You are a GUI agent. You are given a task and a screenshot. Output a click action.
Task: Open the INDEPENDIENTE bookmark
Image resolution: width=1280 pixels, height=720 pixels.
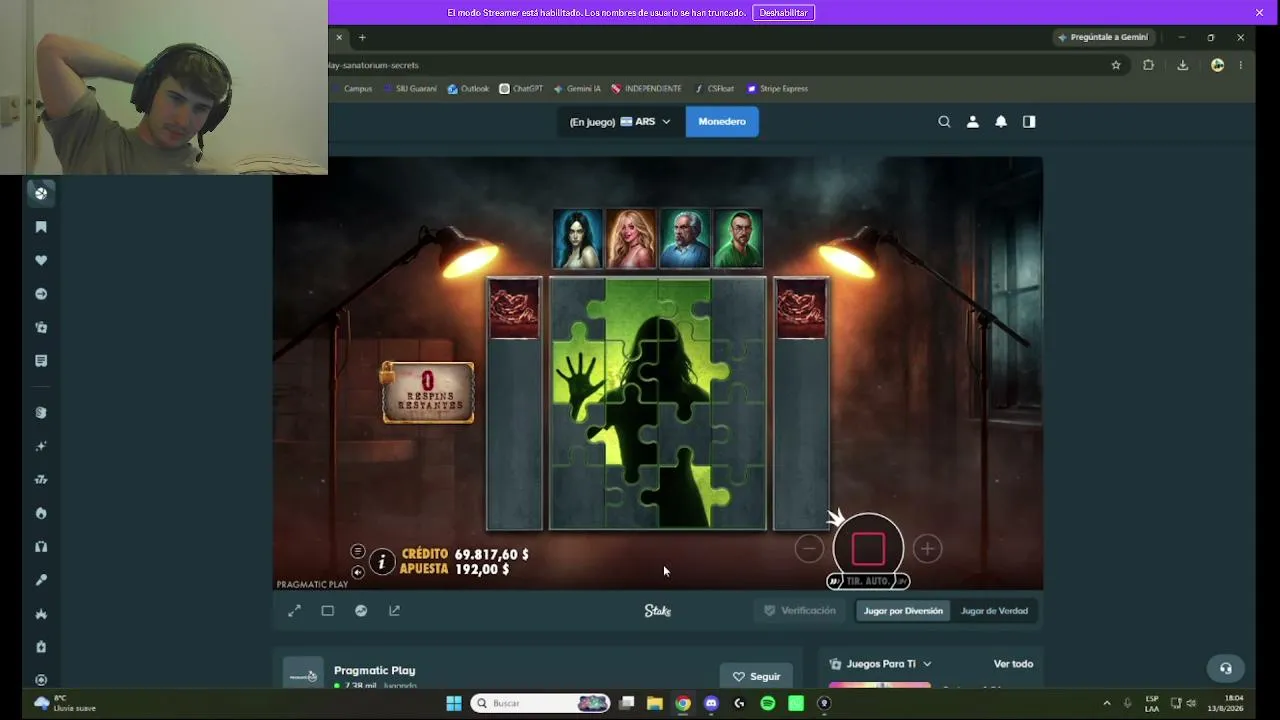click(646, 89)
